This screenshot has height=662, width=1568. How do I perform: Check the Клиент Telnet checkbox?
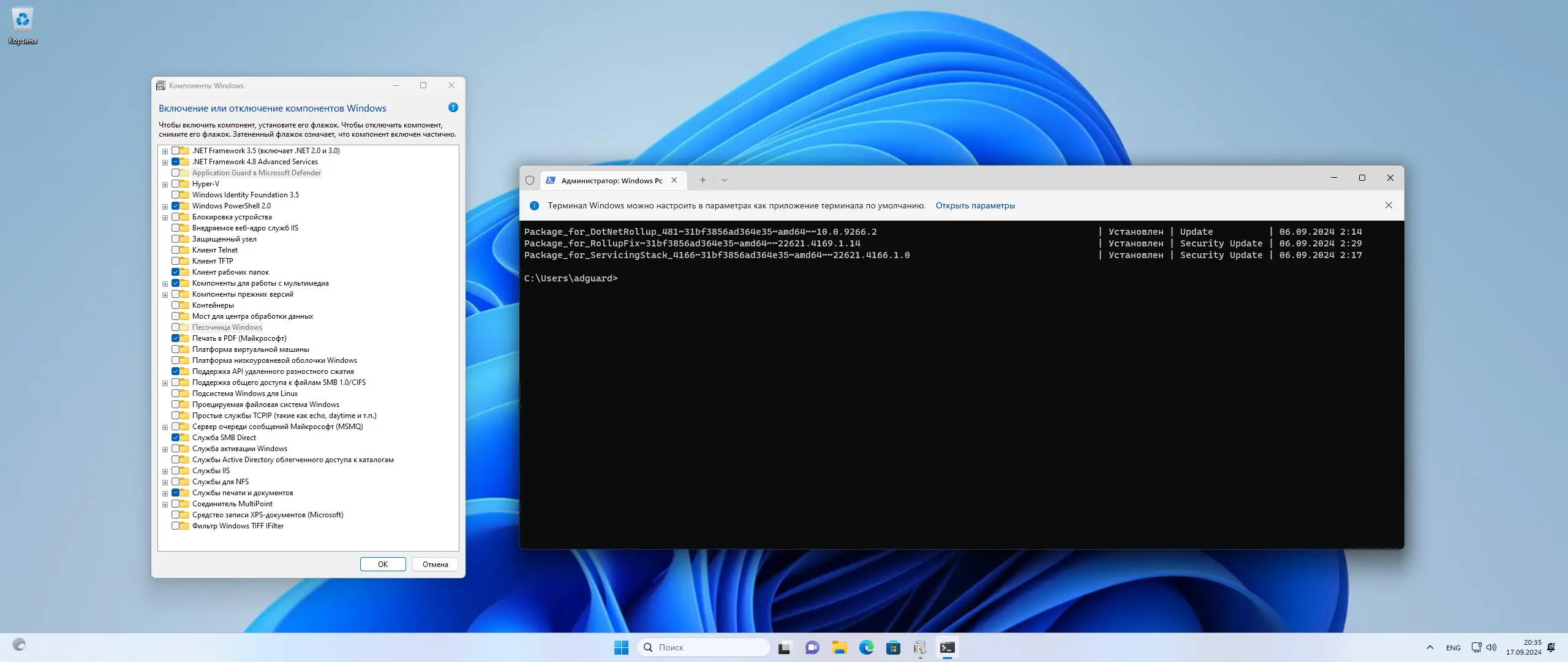click(x=176, y=250)
